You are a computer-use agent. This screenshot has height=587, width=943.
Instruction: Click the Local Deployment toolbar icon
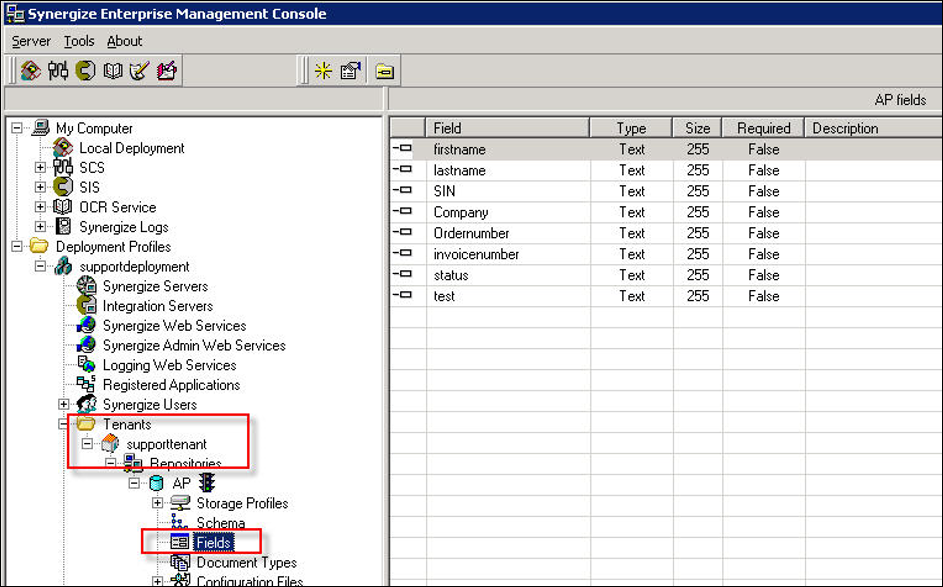pyautogui.click(x=31, y=71)
